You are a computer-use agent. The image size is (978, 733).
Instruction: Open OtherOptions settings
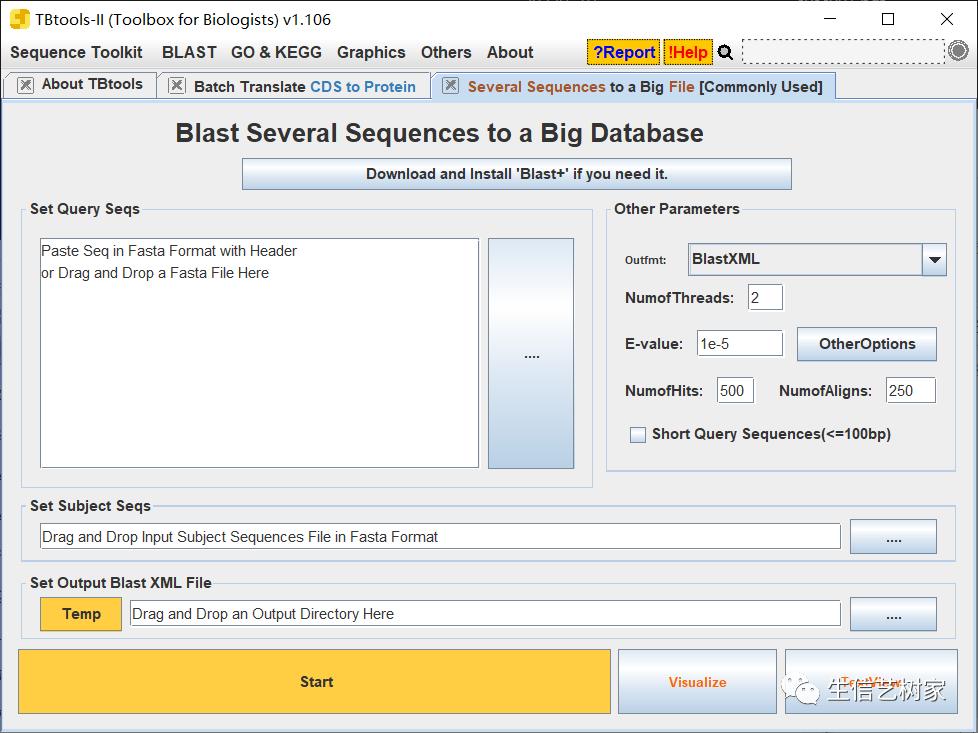tap(866, 344)
